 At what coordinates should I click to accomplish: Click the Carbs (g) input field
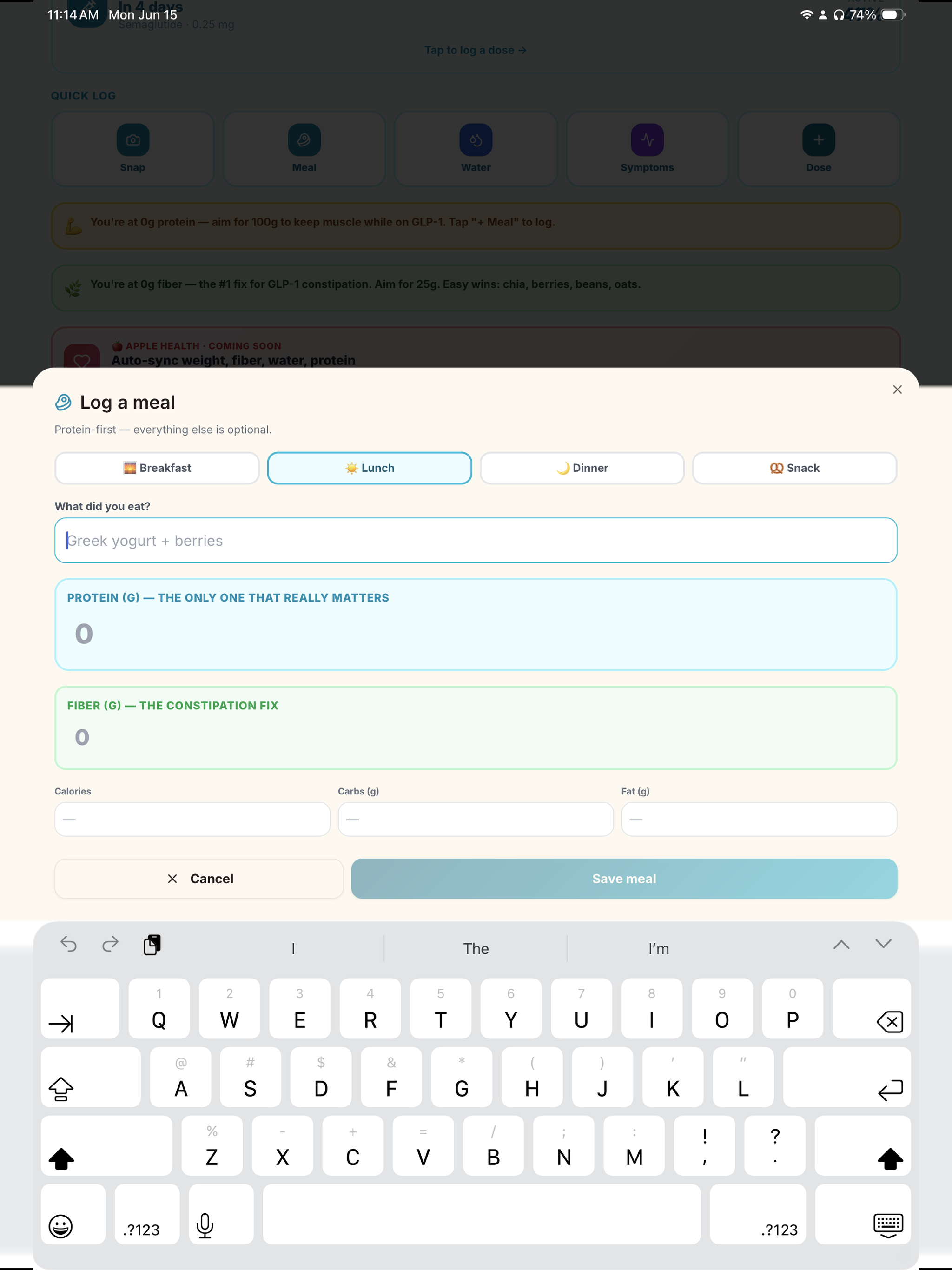pyautogui.click(x=476, y=819)
